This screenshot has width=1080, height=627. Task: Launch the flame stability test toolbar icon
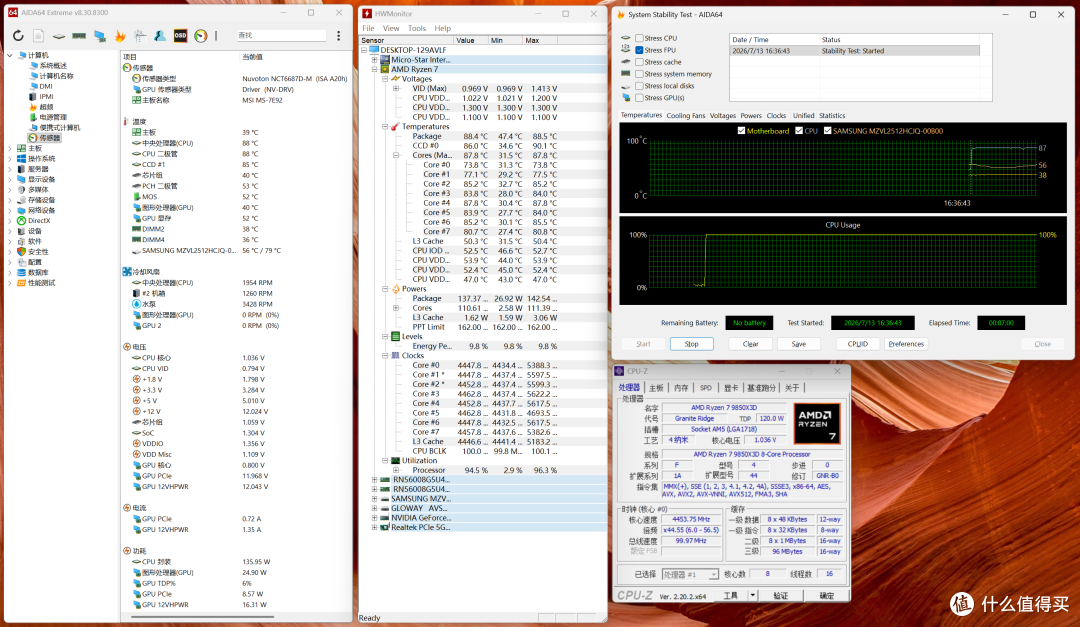[x=120, y=36]
